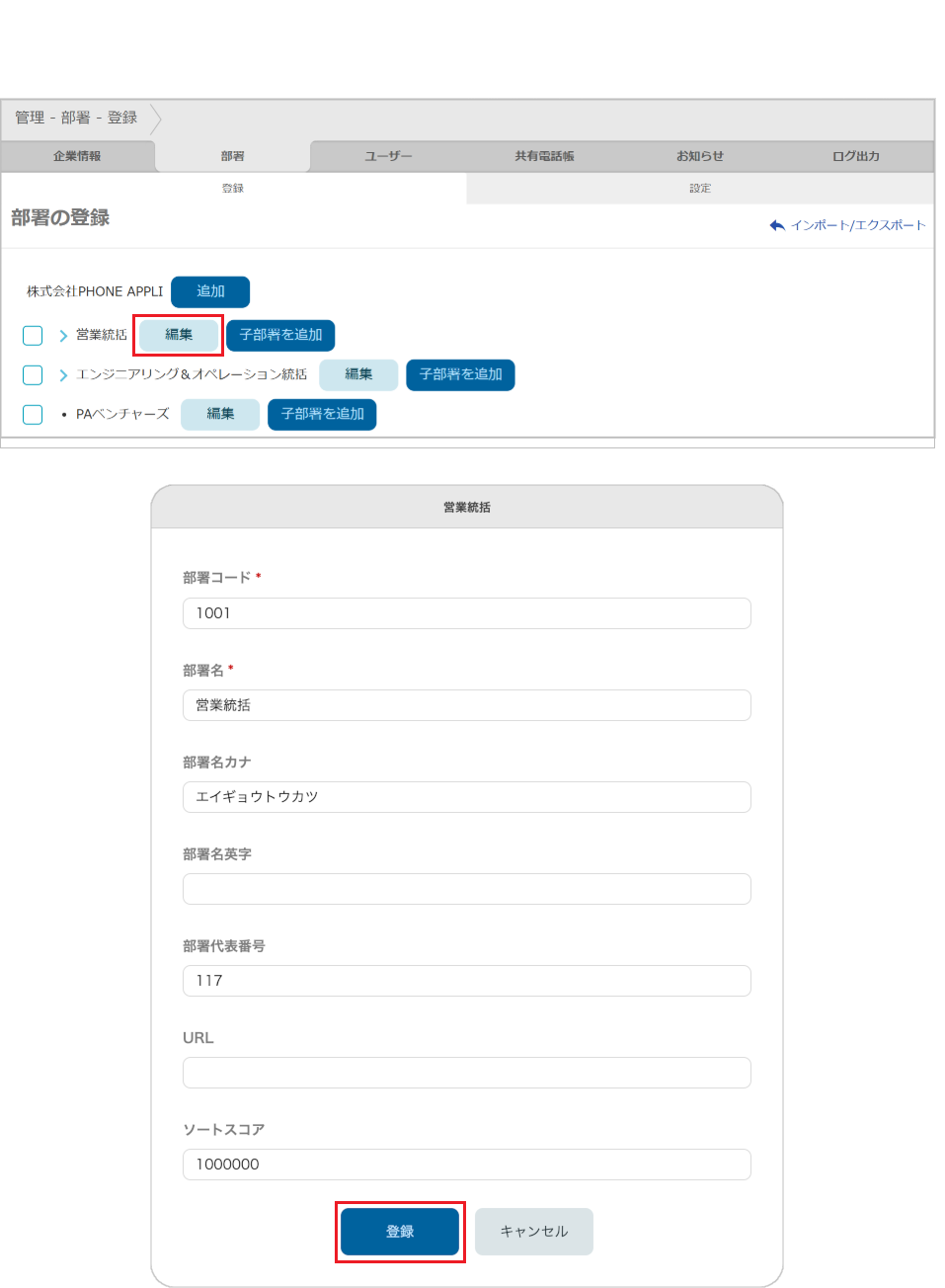
Task: Check the 営業統括 department checkbox
Action: pyautogui.click(x=33, y=335)
